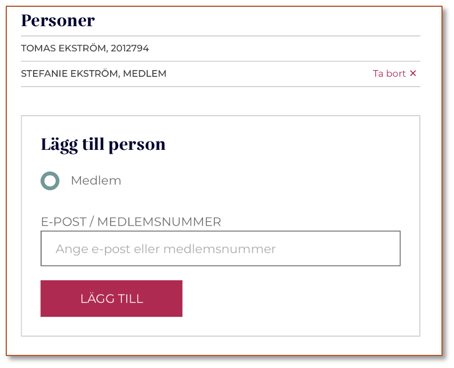Click the name STEFANIE EKSTRÖM

point(70,74)
